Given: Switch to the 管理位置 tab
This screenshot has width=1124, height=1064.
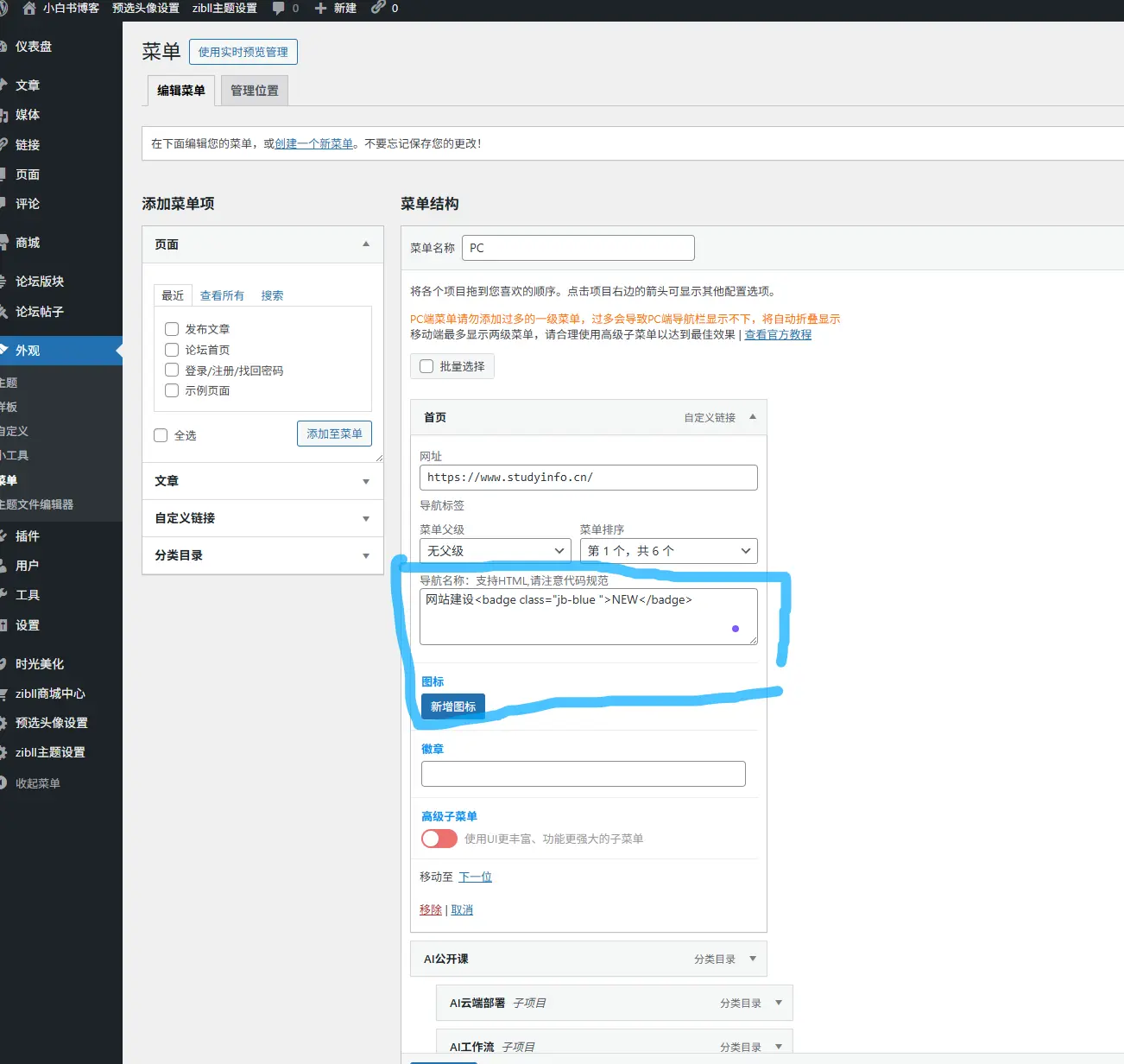Looking at the screenshot, I should click(255, 91).
